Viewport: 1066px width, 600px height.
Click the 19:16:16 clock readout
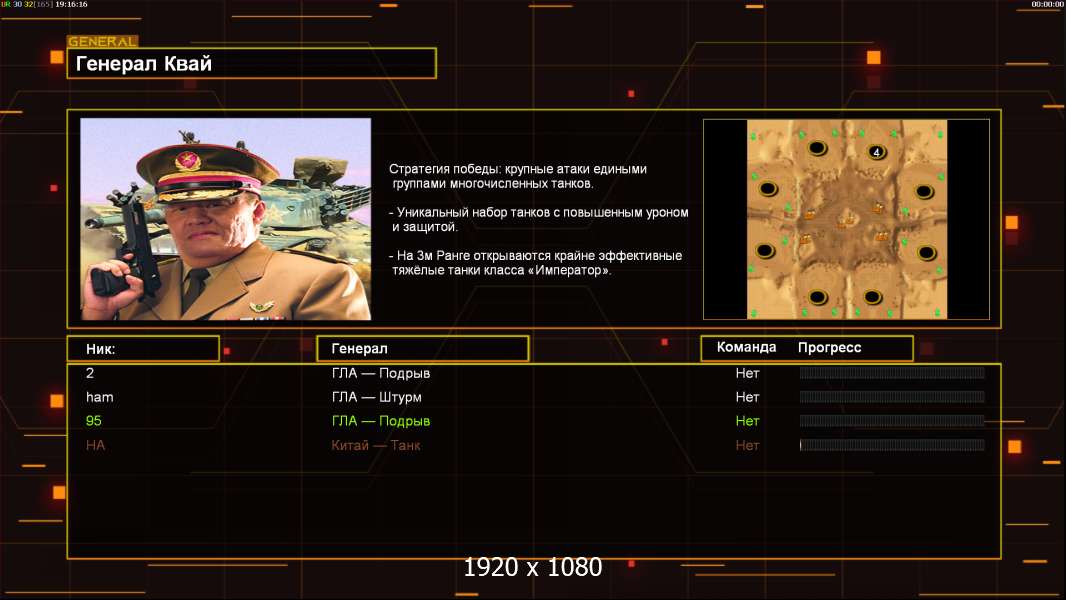(71, 4)
